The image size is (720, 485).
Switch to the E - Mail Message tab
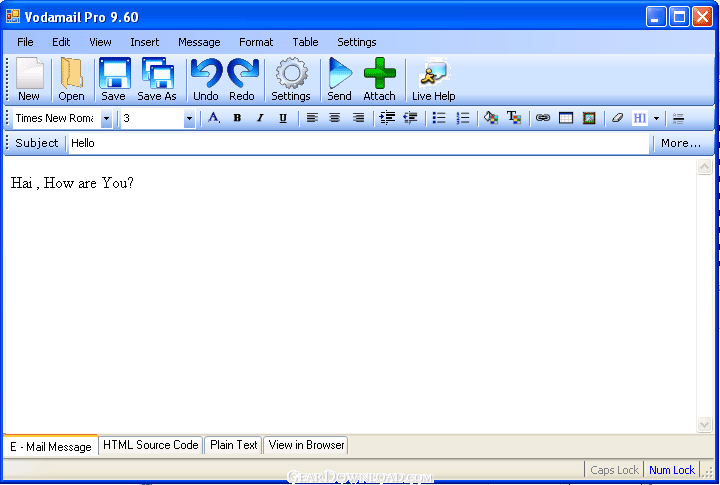(x=51, y=446)
